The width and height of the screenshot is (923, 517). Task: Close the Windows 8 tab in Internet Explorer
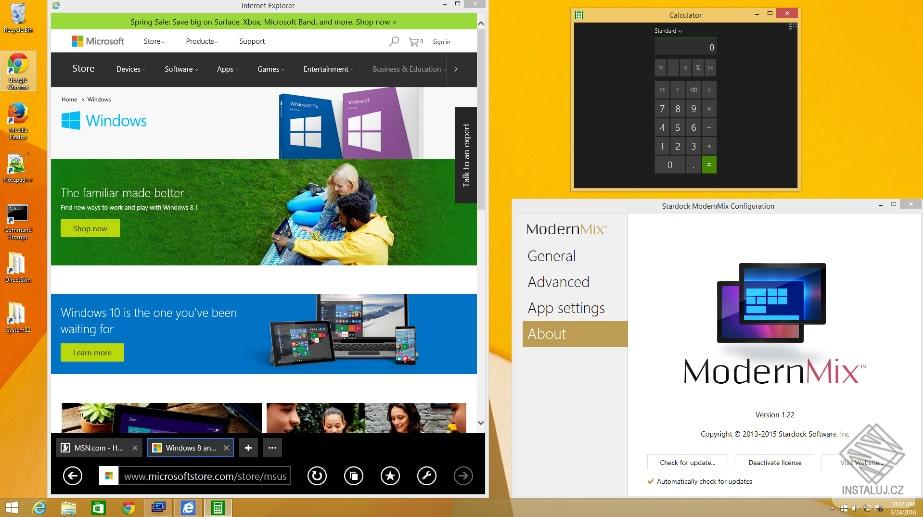coord(226,448)
